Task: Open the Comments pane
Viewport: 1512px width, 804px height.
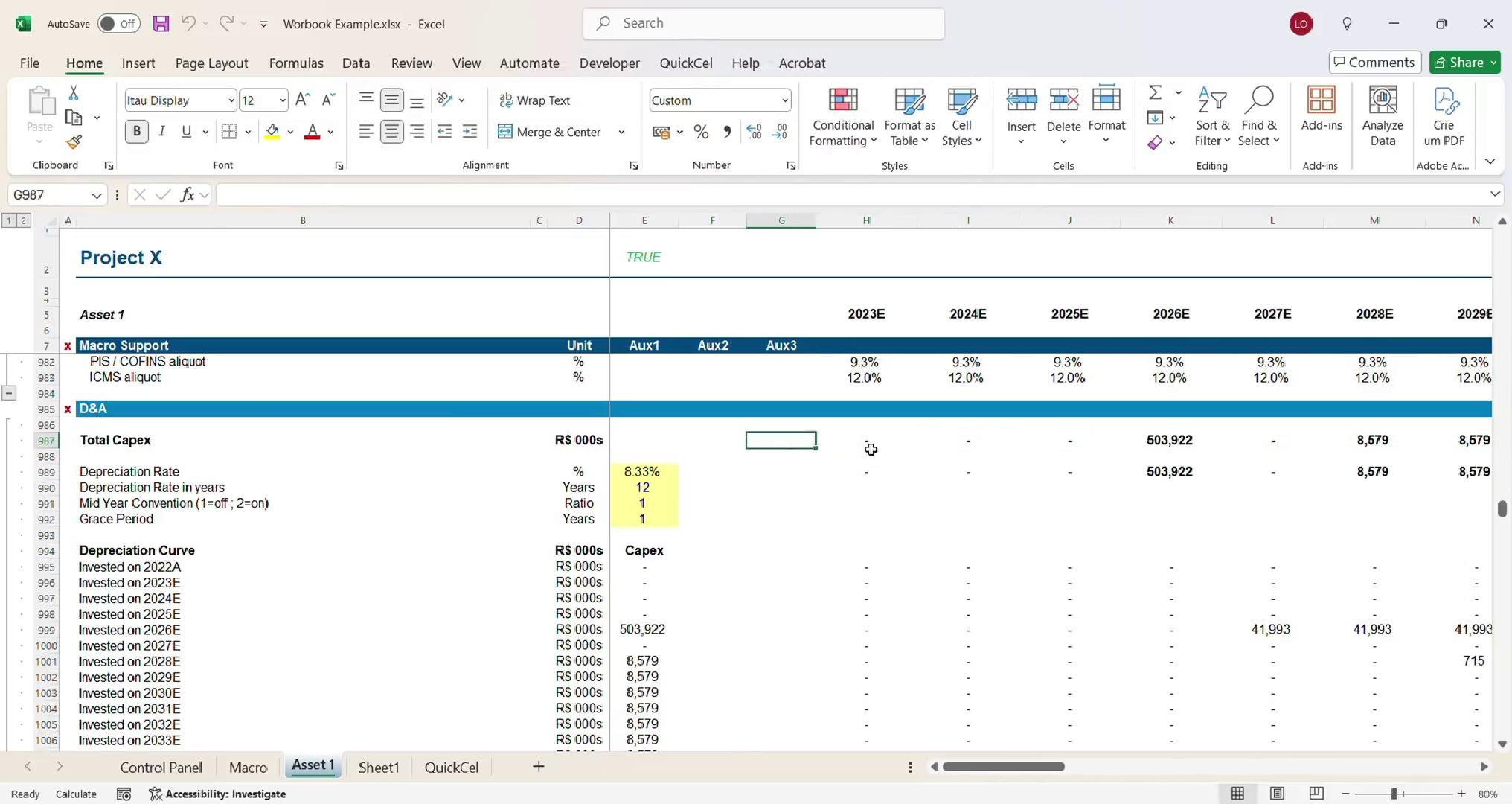Action: (1374, 63)
